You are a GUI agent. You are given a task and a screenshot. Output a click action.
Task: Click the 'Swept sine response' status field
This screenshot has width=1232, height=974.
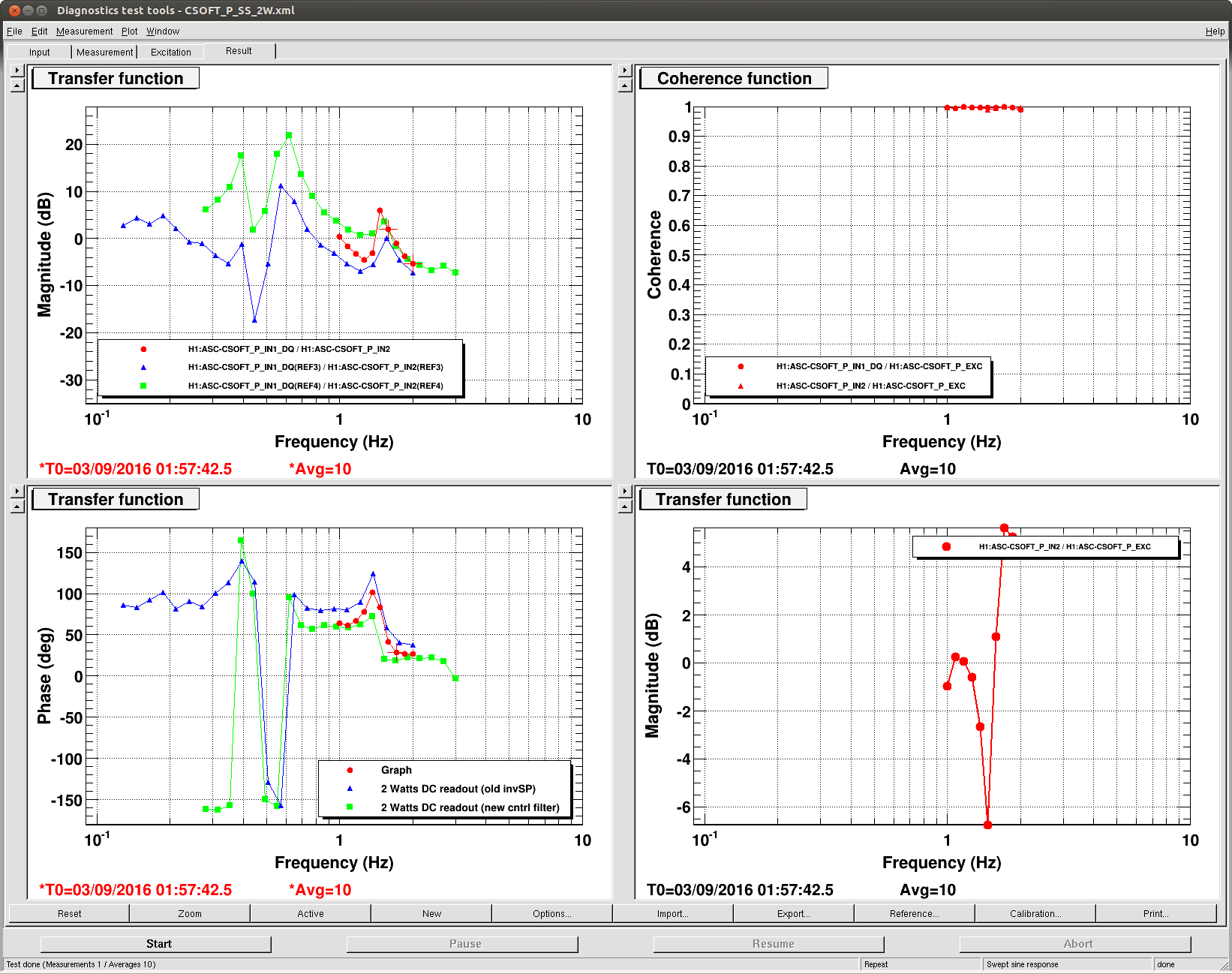tap(1067, 964)
